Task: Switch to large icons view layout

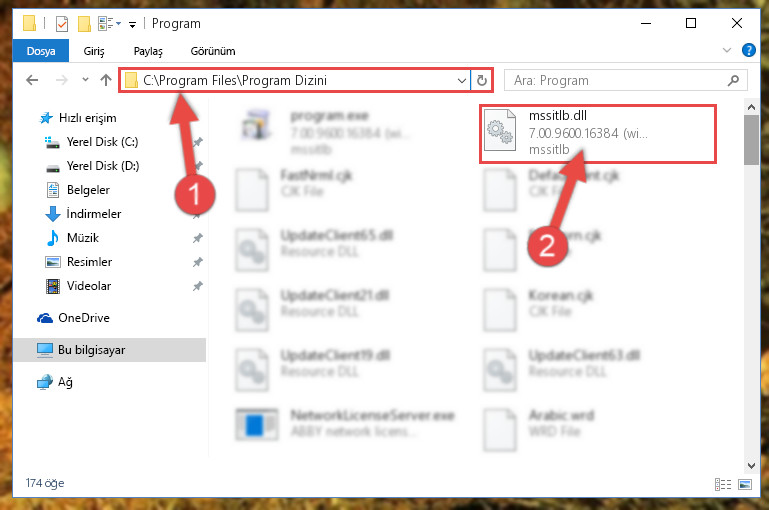Action: pos(744,484)
